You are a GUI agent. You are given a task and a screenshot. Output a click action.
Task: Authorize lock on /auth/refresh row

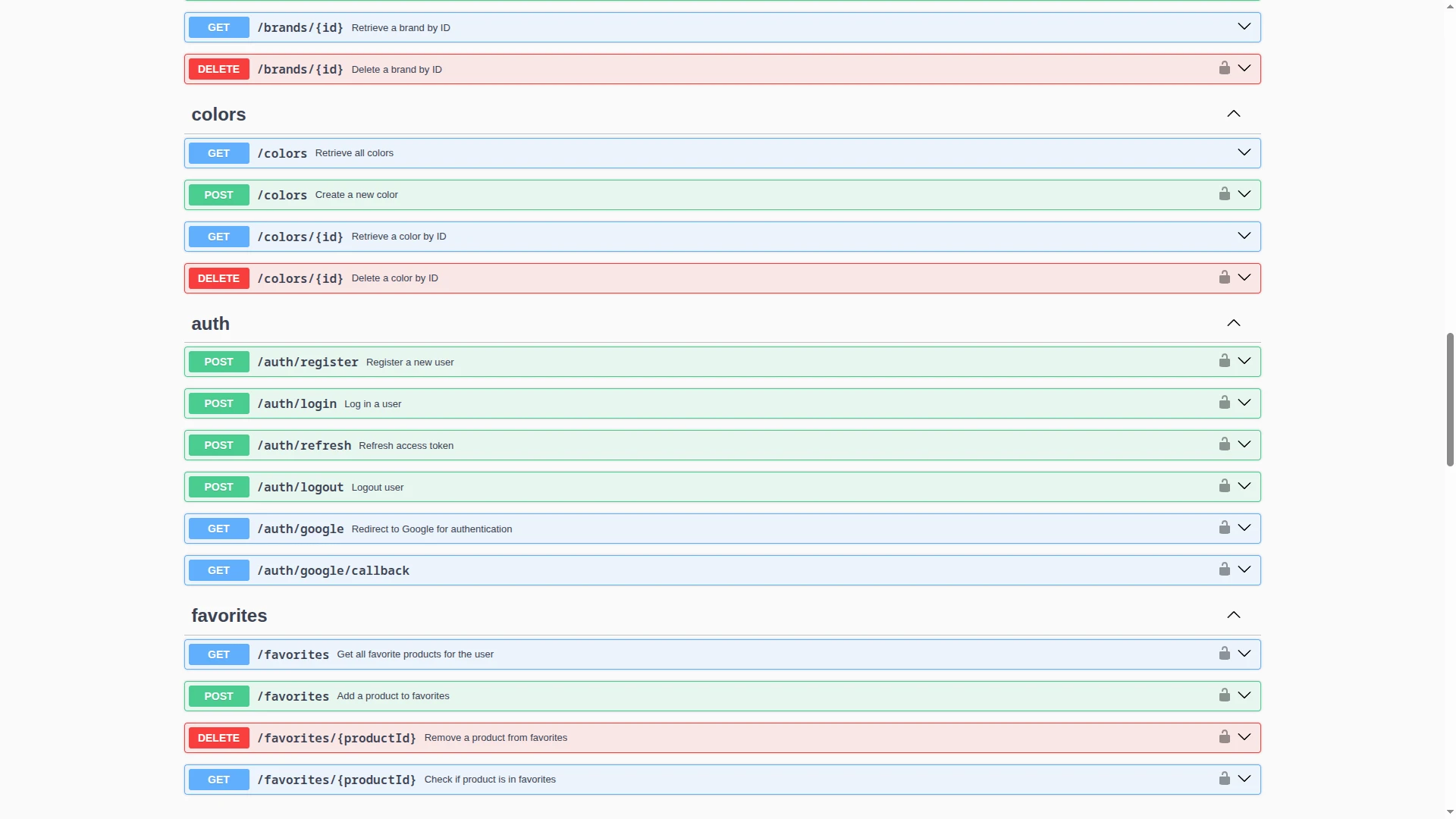pos(1224,444)
